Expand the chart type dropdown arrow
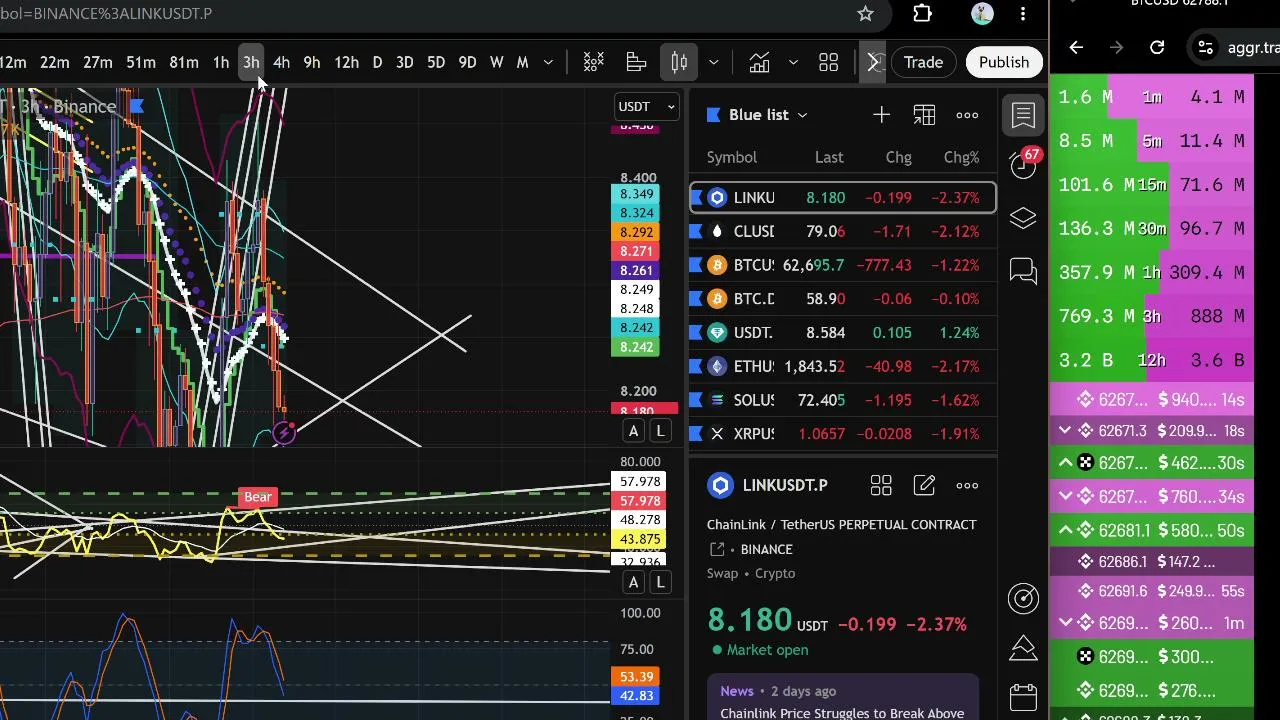The height and width of the screenshot is (720, 1280). (x=713, y=62)
